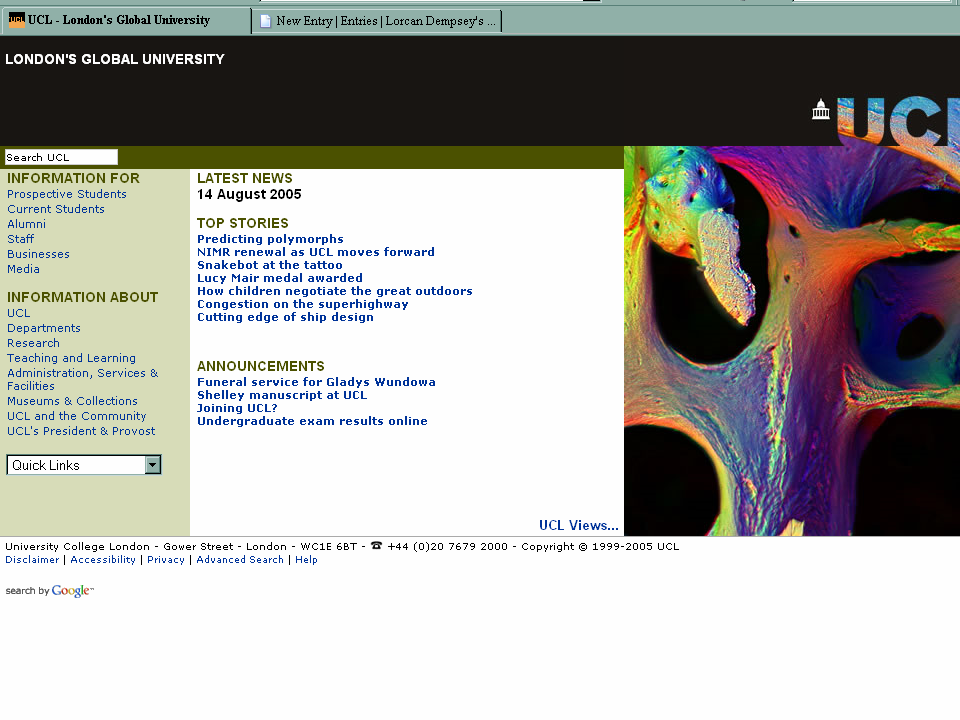Click the Announcements heading
960x720 pixels.
tap(260, 366)
